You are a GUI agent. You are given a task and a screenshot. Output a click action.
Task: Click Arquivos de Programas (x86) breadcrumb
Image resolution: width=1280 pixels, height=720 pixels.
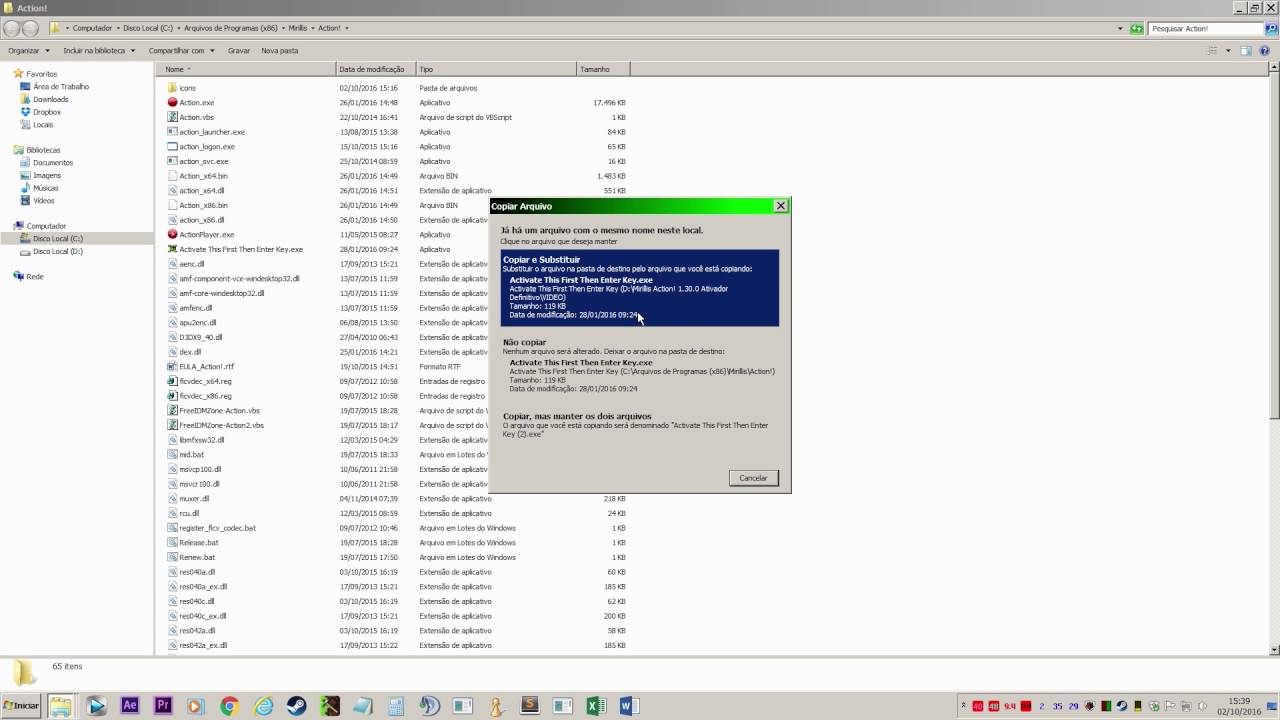coord(231,28)
